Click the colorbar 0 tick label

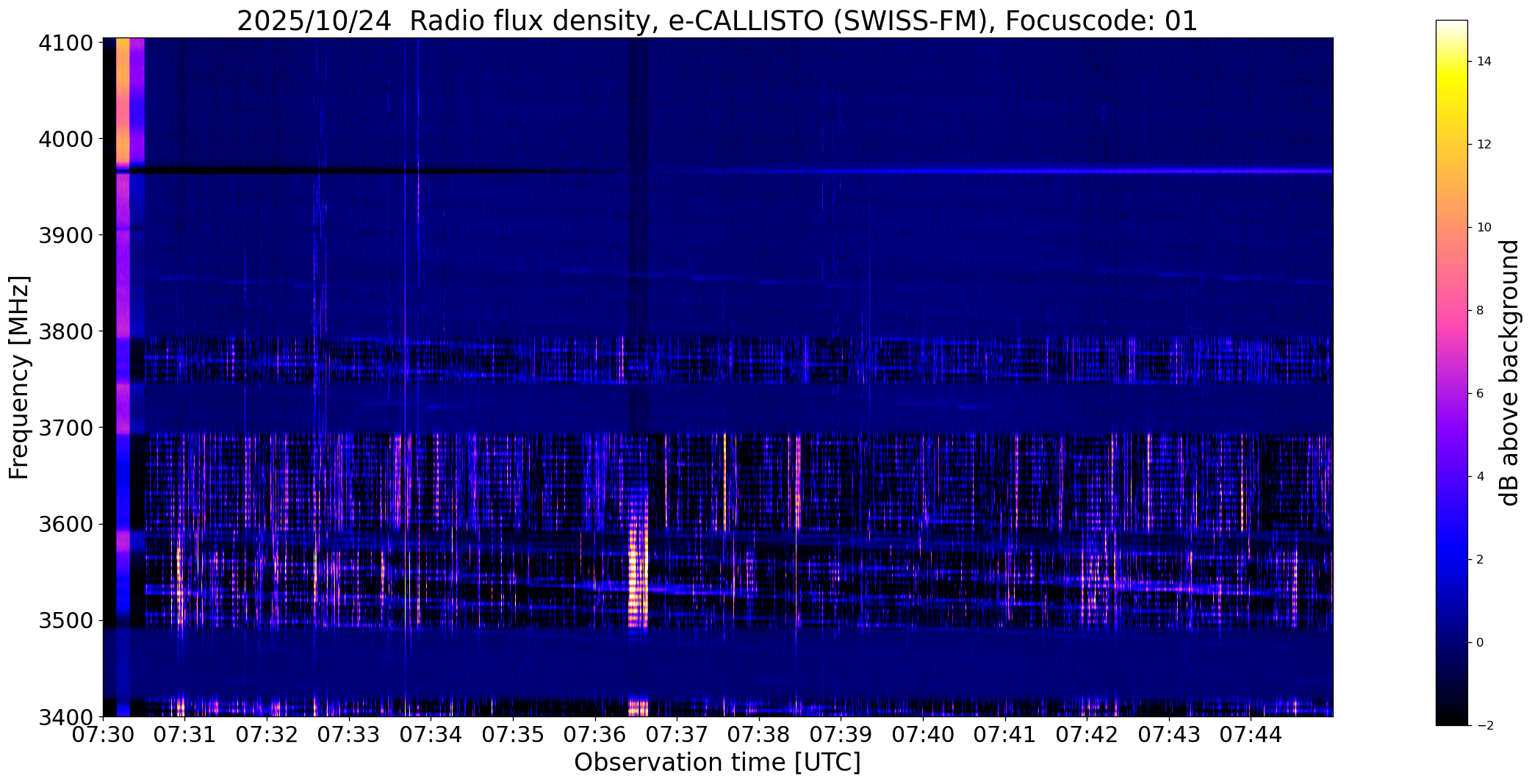tap(1481, 643)
